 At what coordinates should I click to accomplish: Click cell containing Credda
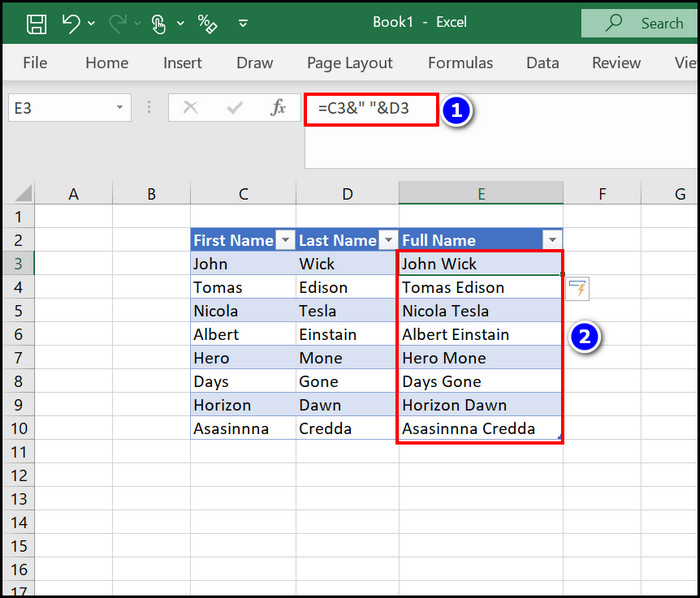click(347, 428)
